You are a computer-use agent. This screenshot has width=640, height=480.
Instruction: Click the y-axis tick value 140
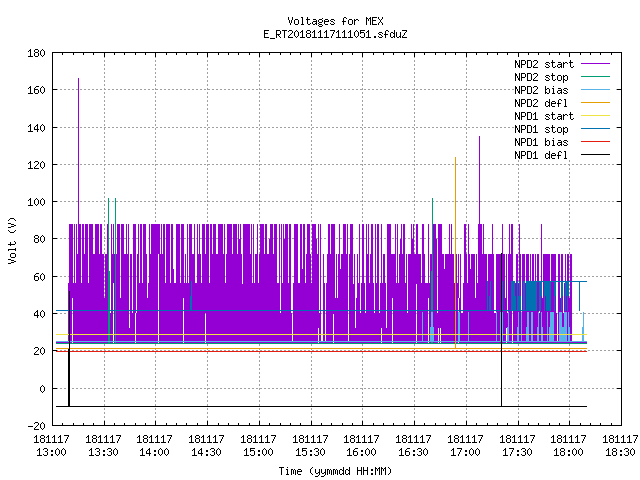click(x=36, y=128)
